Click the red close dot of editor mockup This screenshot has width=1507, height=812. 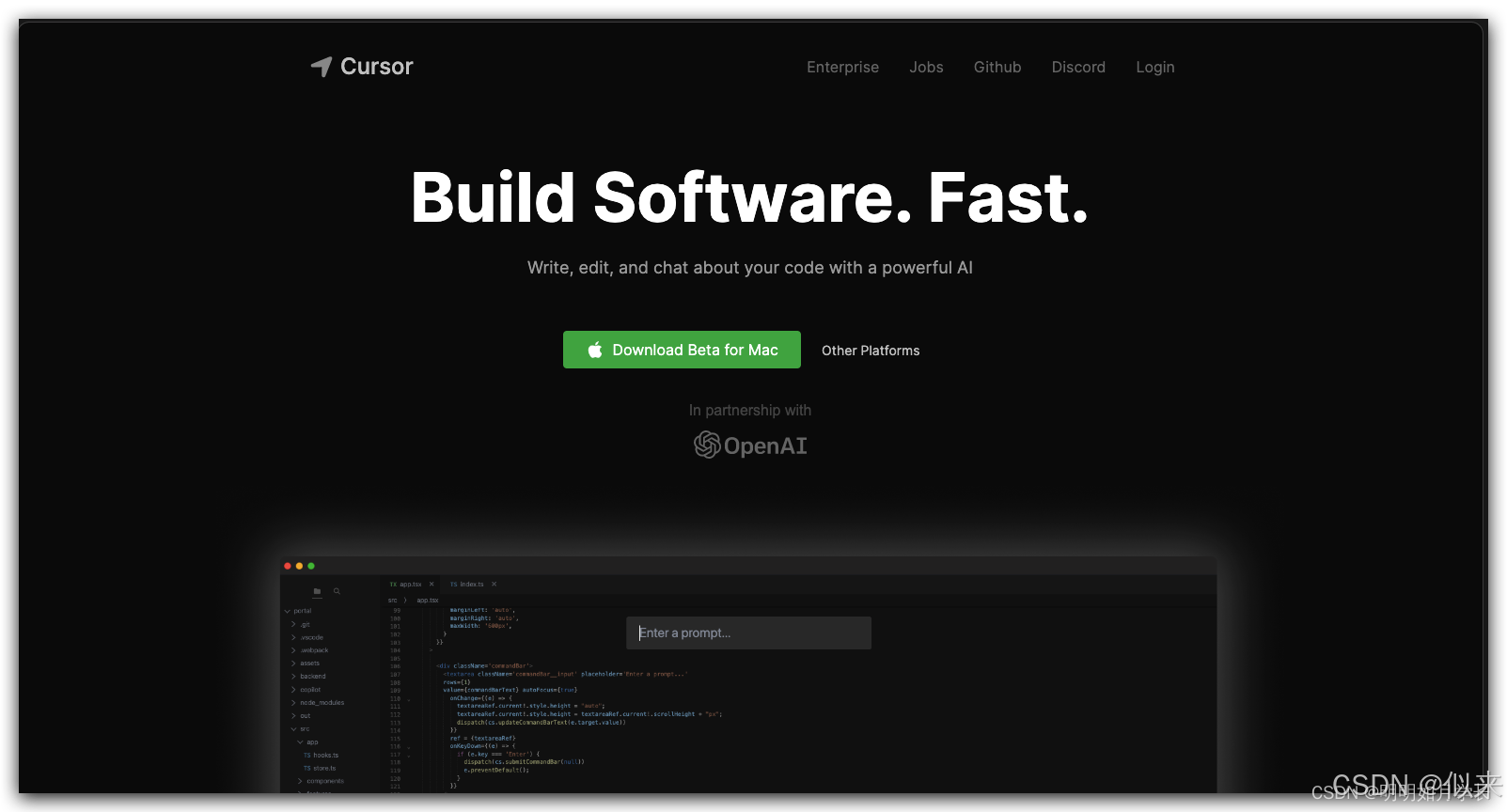tap(288, 566)
